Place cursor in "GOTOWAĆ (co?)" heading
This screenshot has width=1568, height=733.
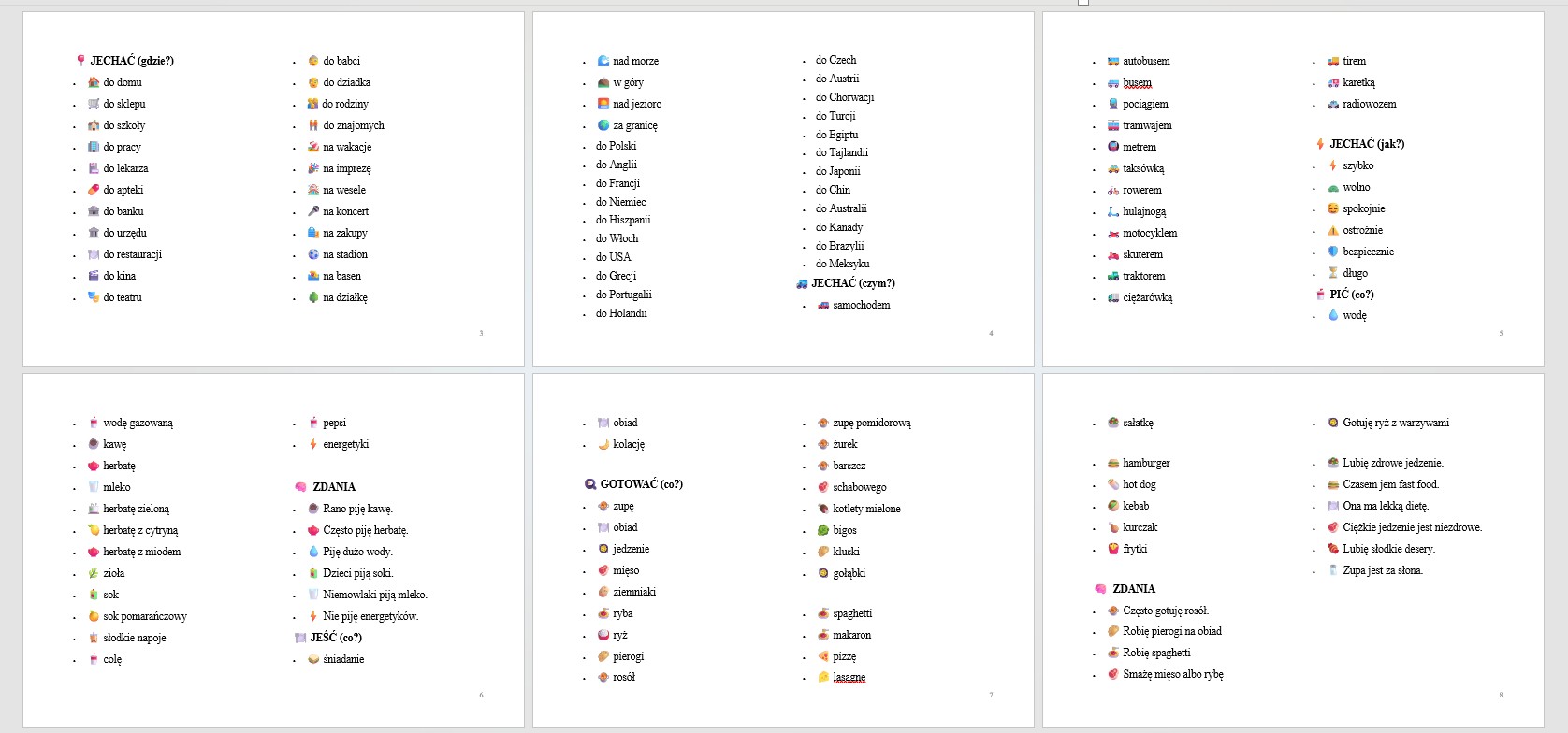(641, 484)
